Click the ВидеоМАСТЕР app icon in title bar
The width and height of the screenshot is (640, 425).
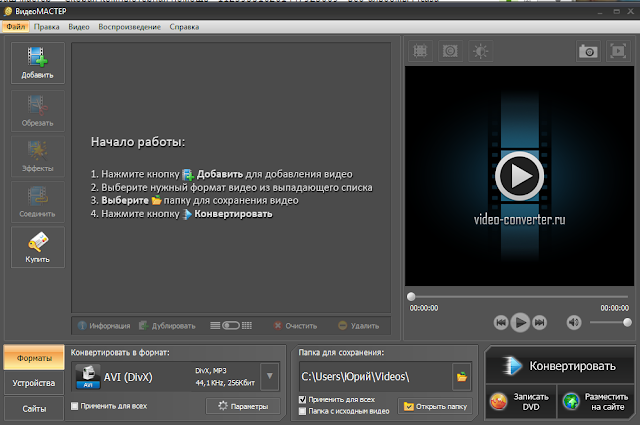point(8,11)
